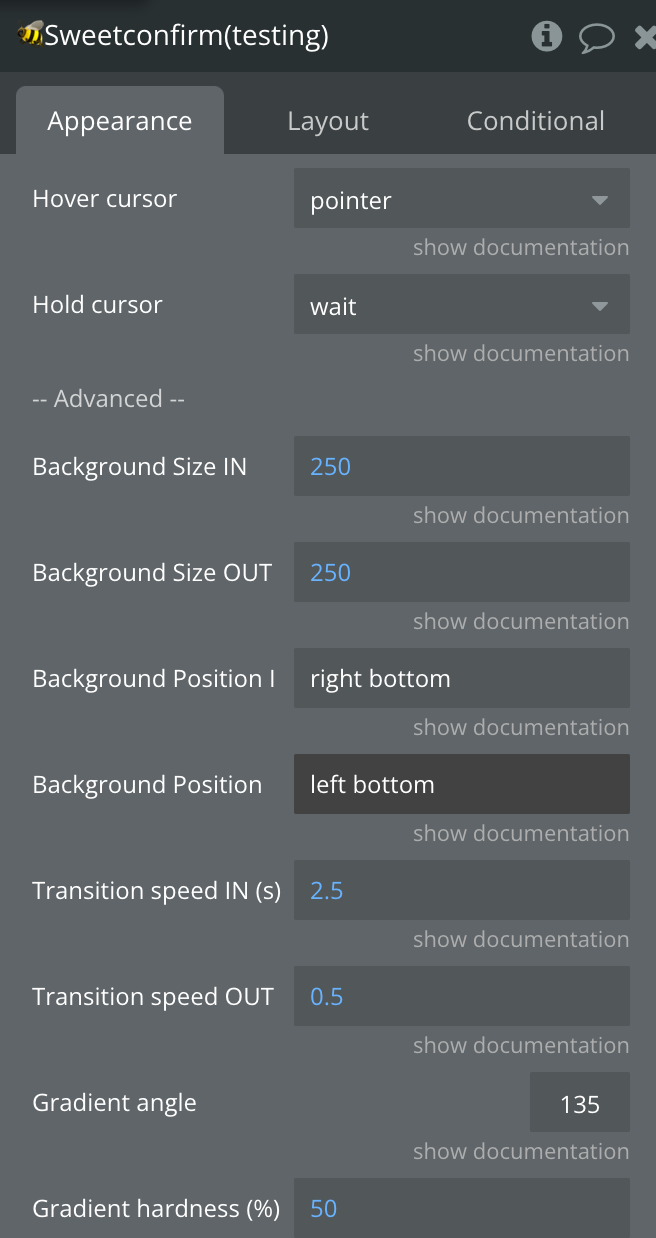This screenshot has width=656, height=1238.
Task: Open comments via speech bubble icon
Action: pyautogui.click(x=597, y=38)
